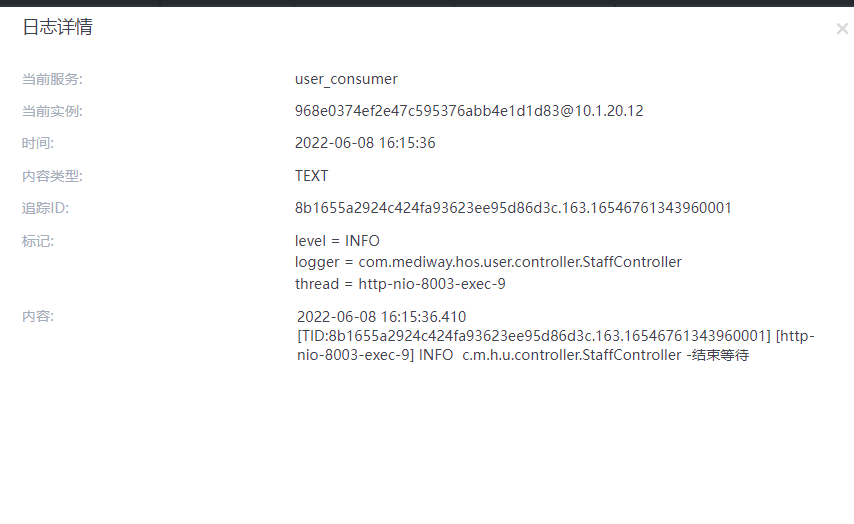The image size is (854, 524).
Task: Click the 日志详情 dialog title
Action: [57, 27]
